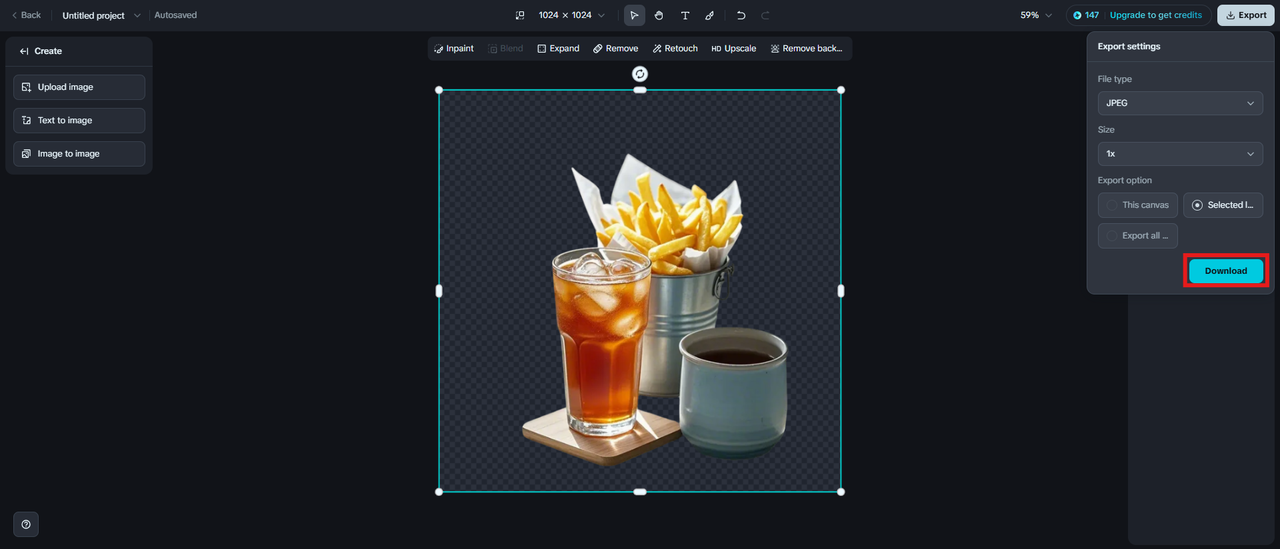The height and width of the screenshot is (549, 1280).
Task: Select the pointer select tool
Action: (634, 15)
